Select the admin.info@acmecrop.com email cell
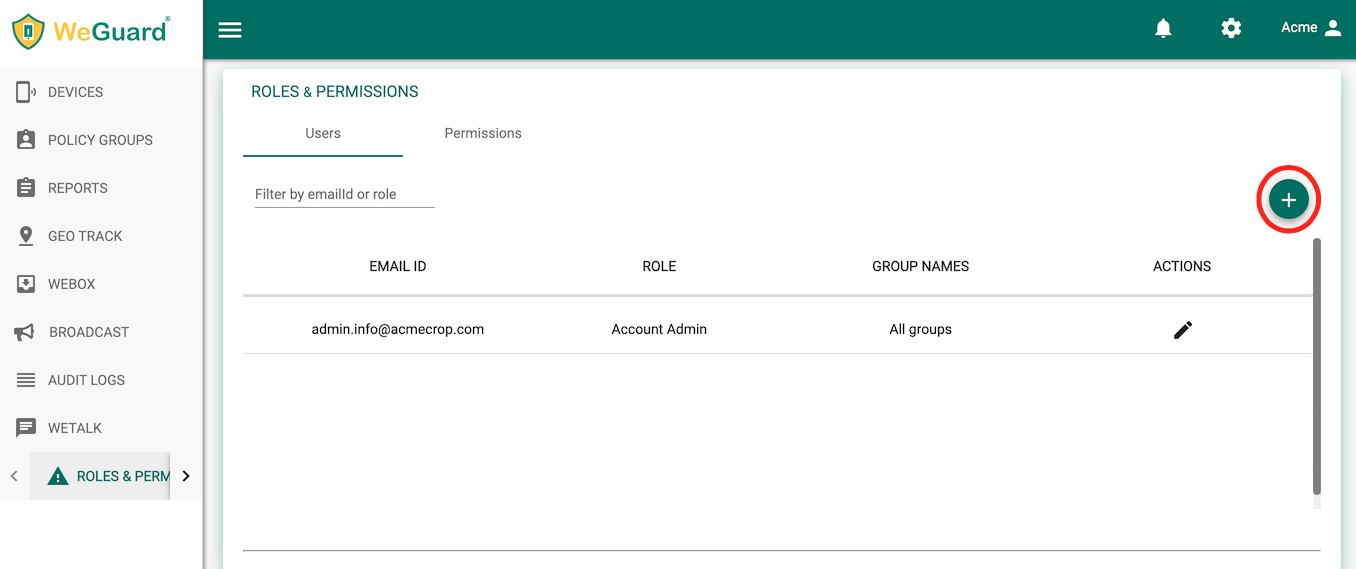The height and width of the screenshot is (569, 1356). pyautogui.click(x=398, y=330)
